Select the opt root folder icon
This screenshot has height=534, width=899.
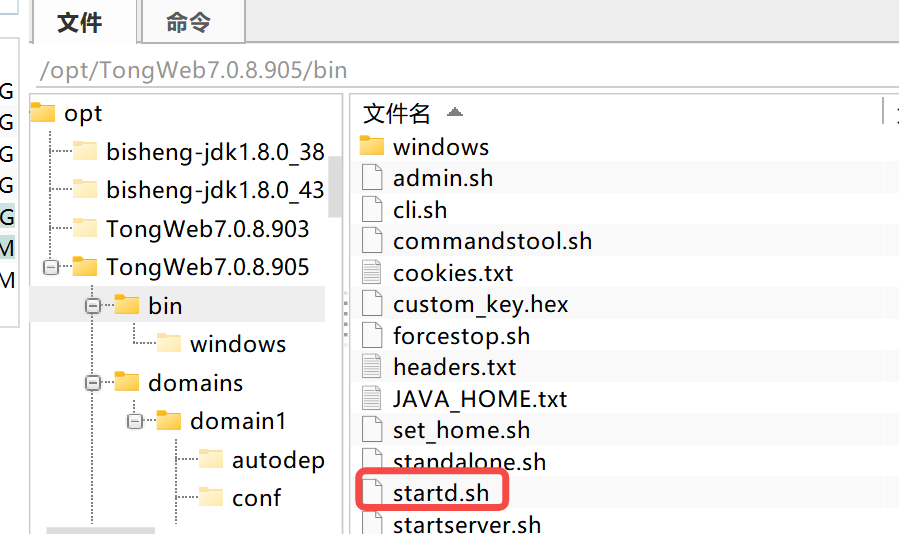pyautogui.click(x=43, y=112)
